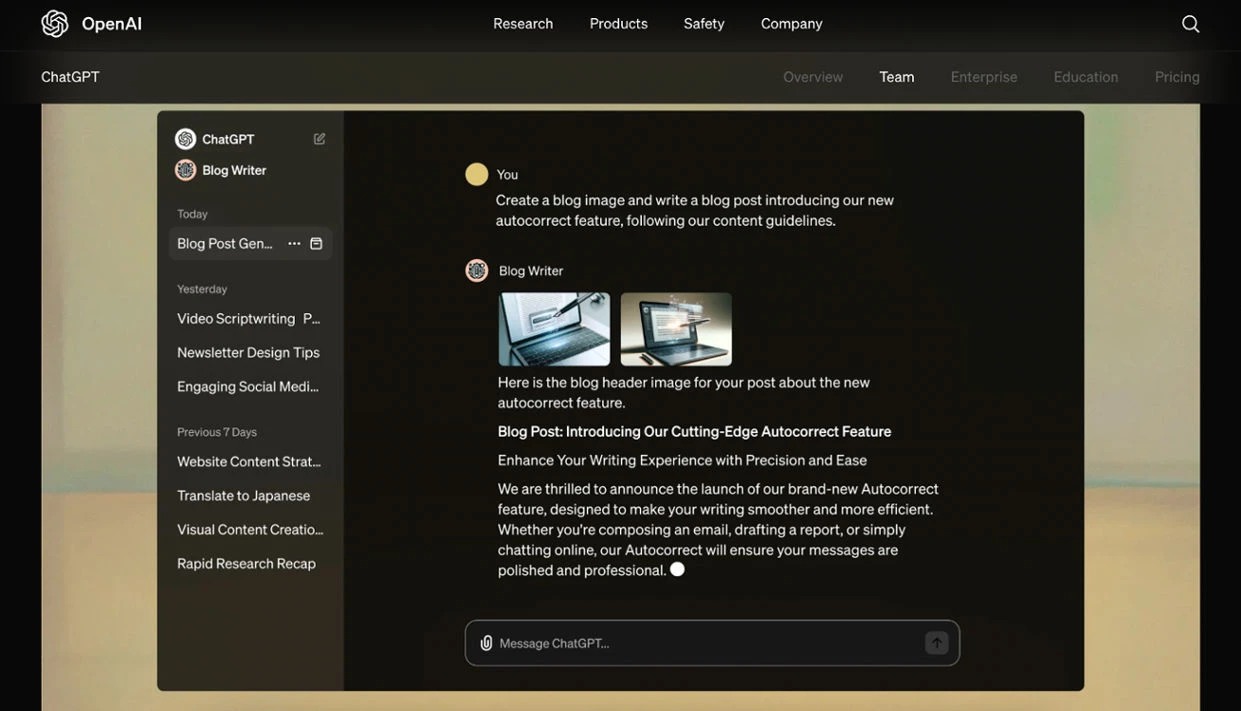Click the send arrow button
1241x711 pixels.
[x=936, y=643]
